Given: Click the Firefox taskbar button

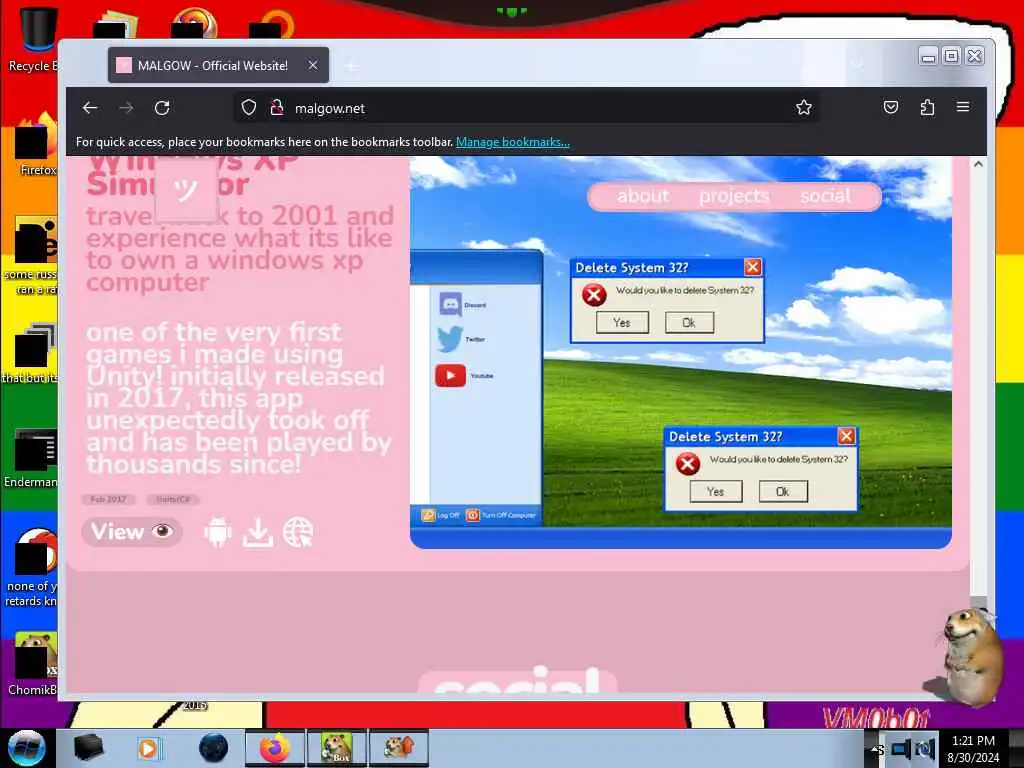Looking at the screenshot, I should coord(274,748).
